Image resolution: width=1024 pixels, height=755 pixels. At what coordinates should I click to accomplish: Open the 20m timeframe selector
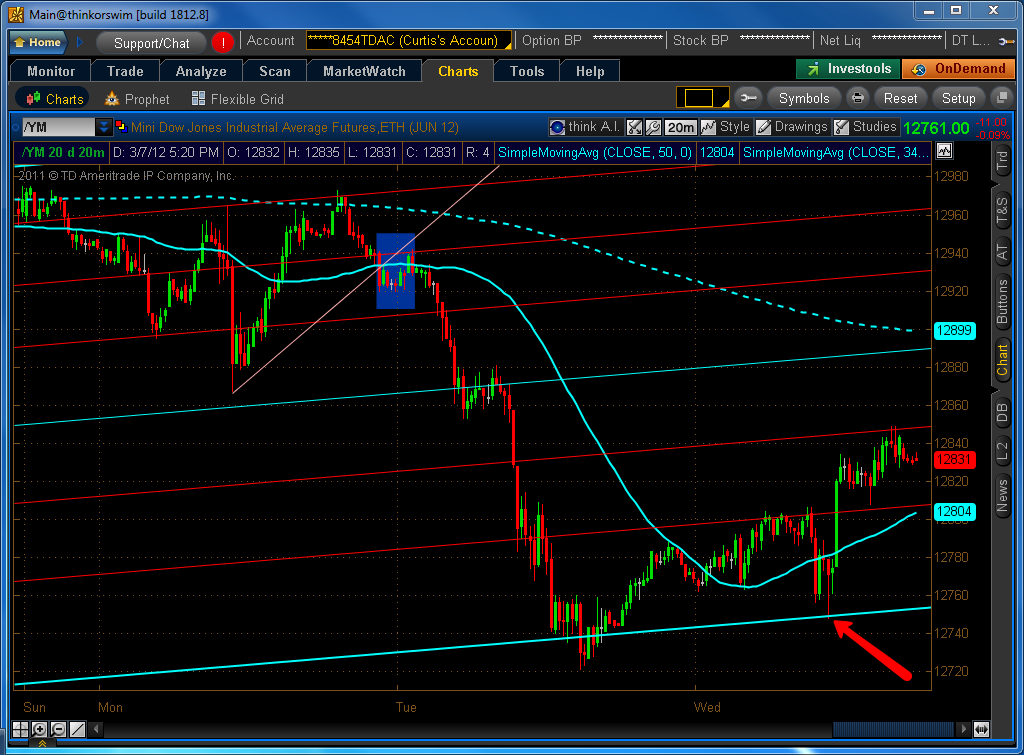(681, 127)
